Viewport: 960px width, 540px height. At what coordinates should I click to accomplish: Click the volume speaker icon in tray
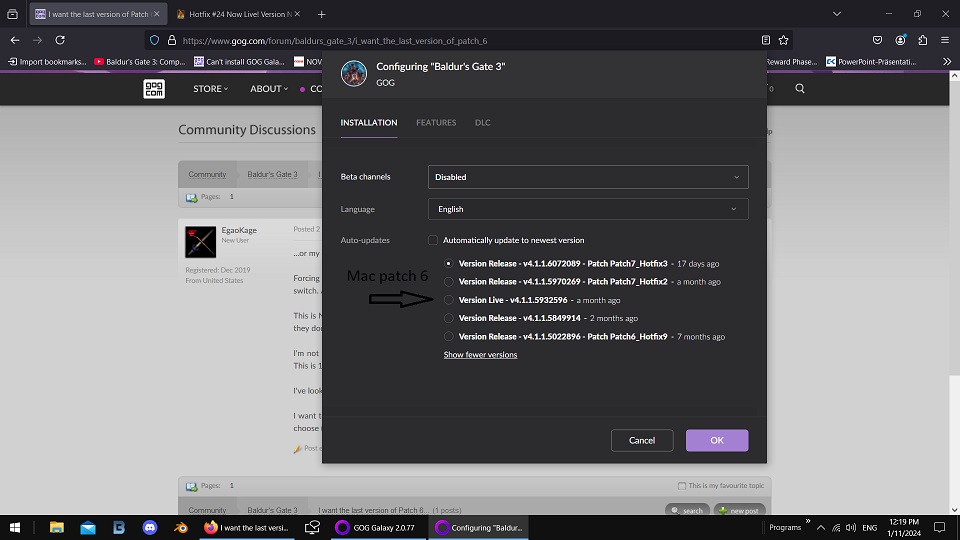tap(850, 527)
